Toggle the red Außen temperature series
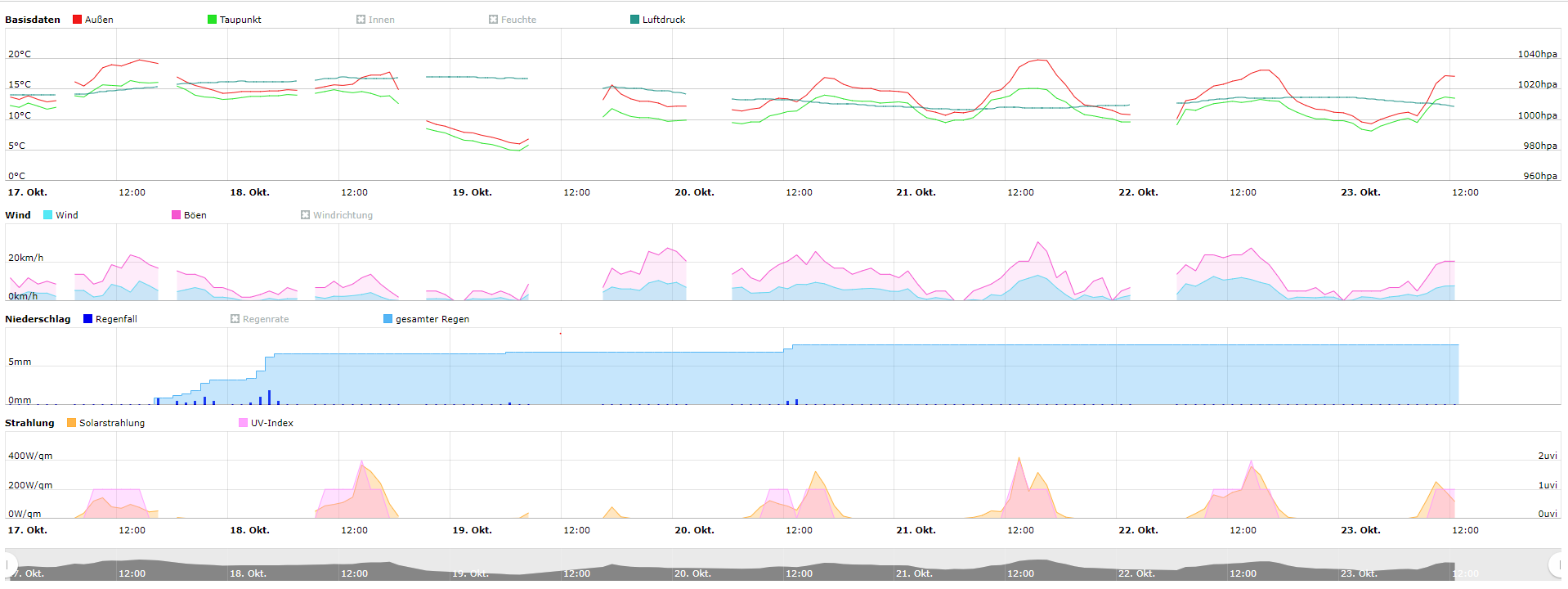1568x589 pixels. click(x=93, y=20)
